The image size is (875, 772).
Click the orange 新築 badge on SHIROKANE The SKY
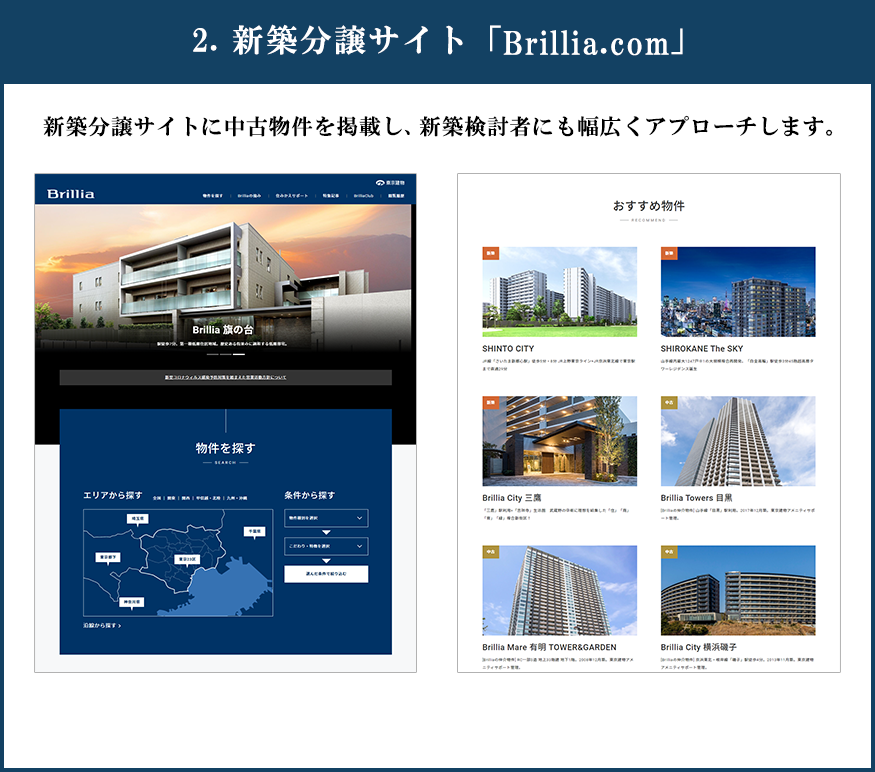click(x=669, y=253)
